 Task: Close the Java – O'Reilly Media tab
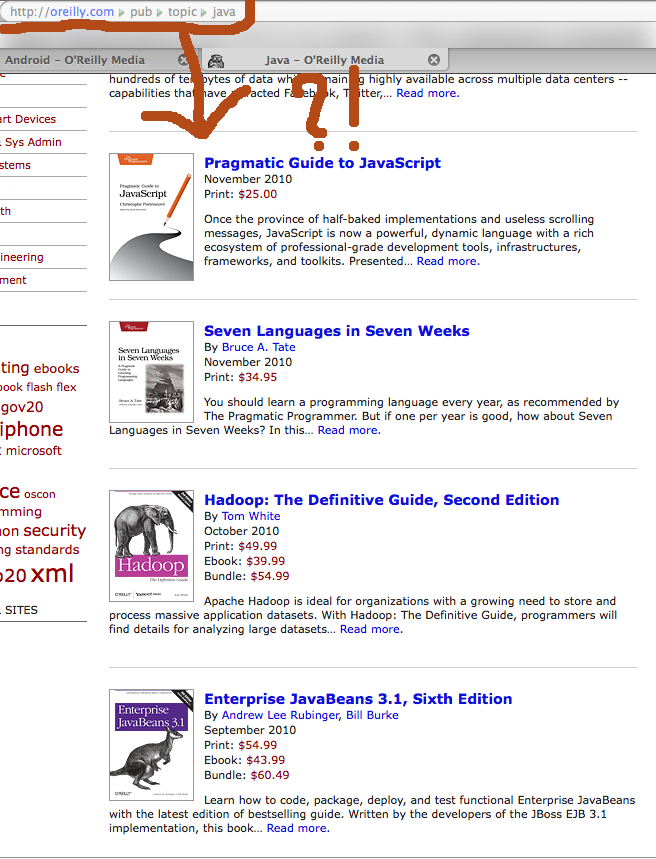point(433,60)
